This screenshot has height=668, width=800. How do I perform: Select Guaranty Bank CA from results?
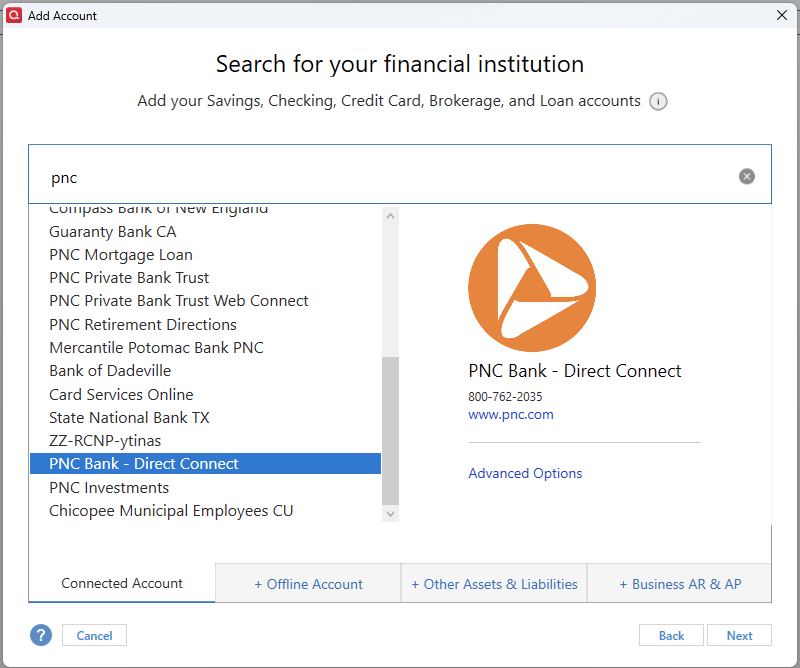click(x=113, y=232)
